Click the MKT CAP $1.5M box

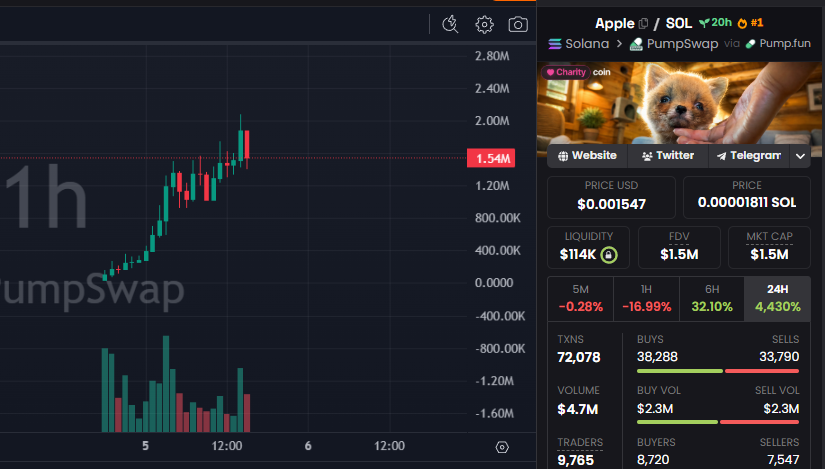[769, 247]
